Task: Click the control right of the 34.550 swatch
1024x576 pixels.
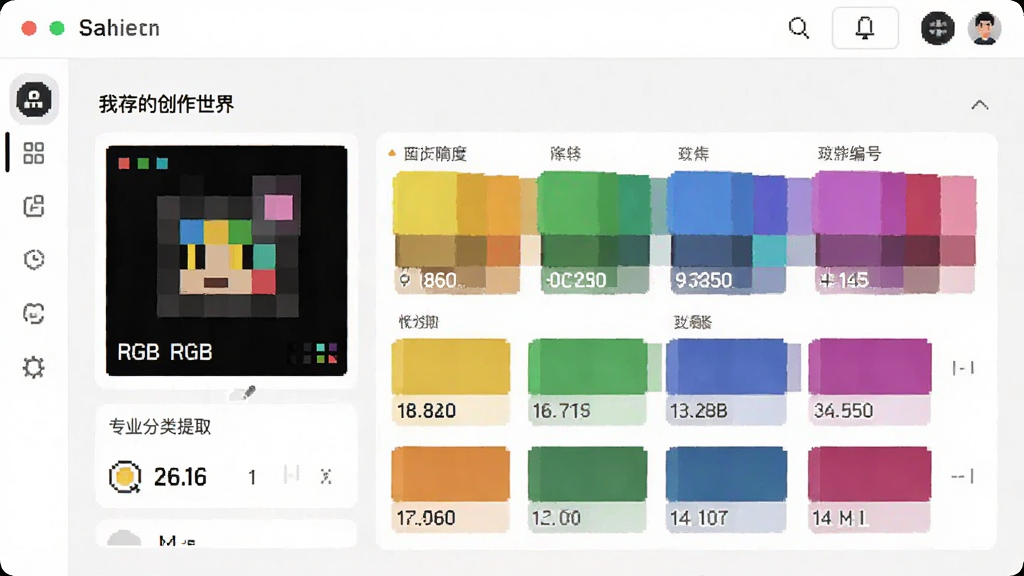Action: coord(963,368)
